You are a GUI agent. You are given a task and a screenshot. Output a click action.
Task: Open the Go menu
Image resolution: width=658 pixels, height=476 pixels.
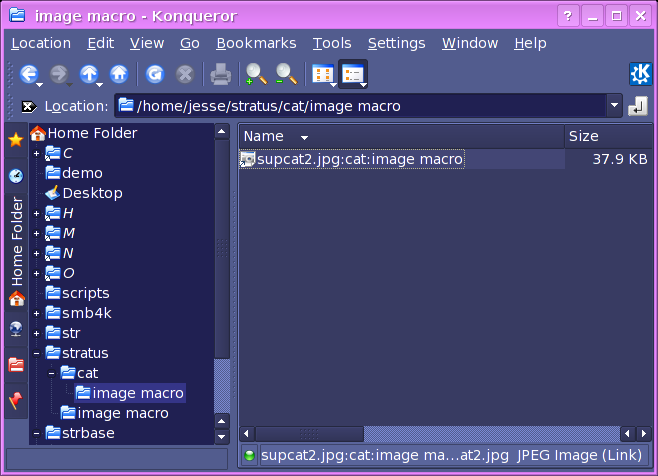[190, 43]
